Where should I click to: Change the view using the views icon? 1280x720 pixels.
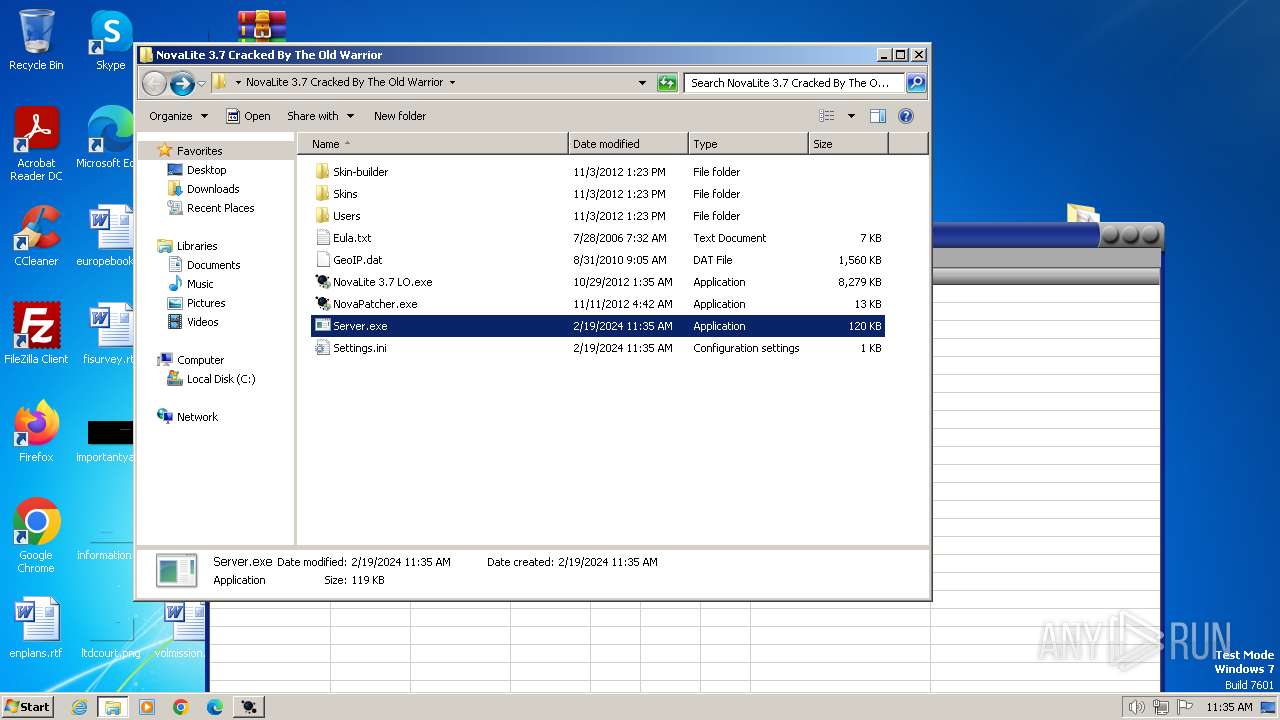827,116
